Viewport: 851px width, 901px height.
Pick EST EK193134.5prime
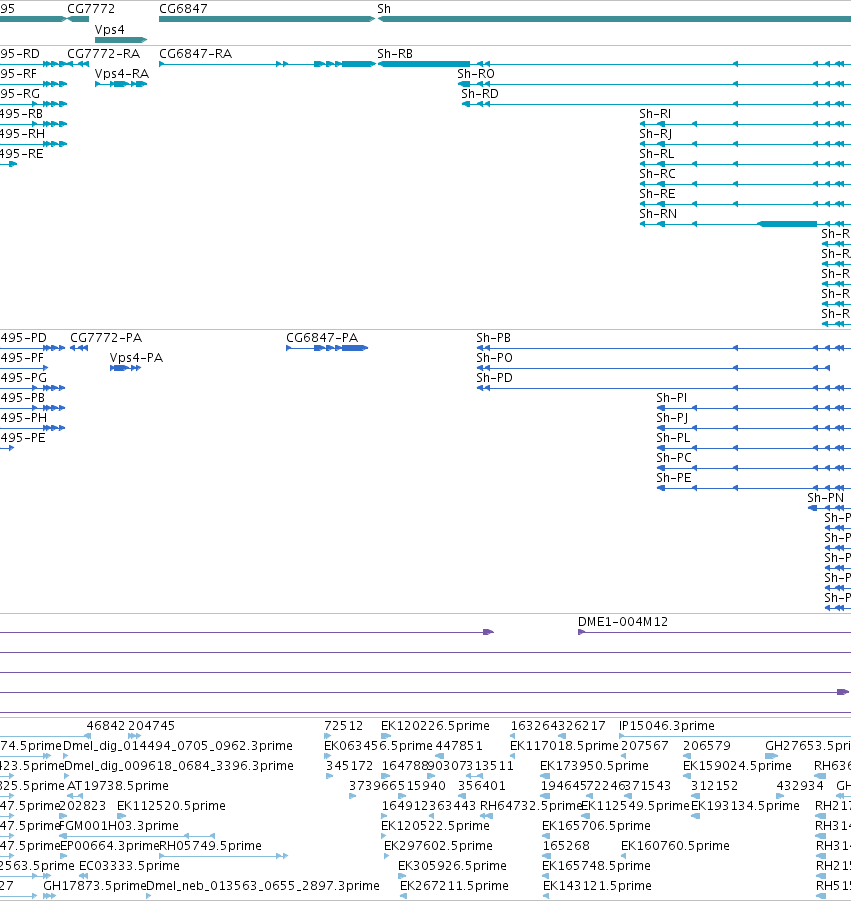[x=745, y=806]
